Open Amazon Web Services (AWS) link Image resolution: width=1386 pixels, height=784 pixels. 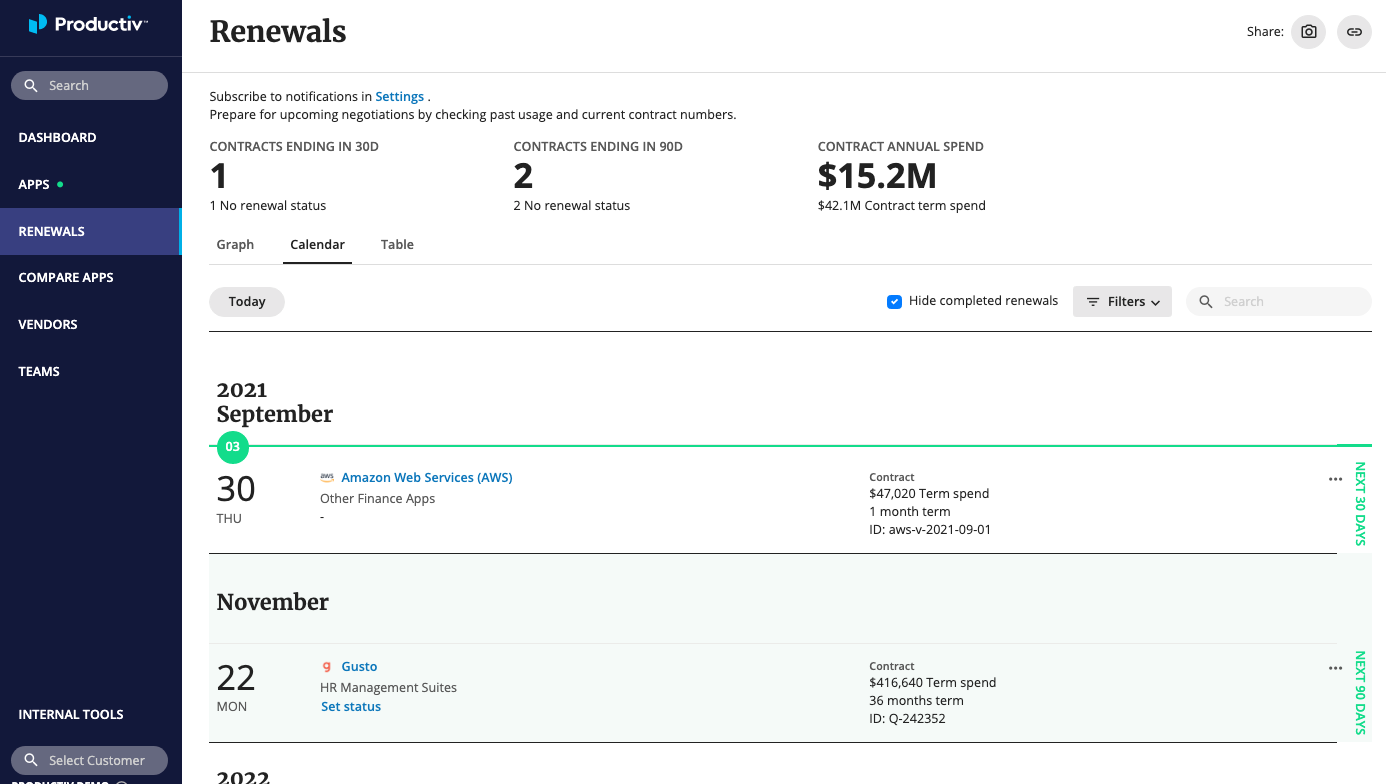click(427, 478)
